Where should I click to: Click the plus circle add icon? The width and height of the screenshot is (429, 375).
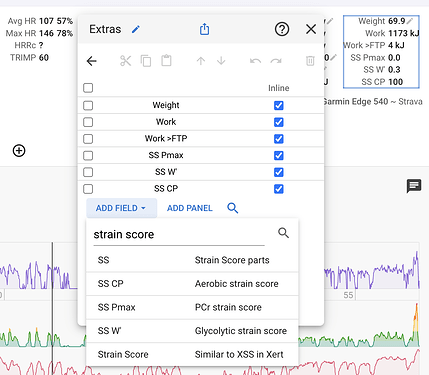[x=19, y=151]
